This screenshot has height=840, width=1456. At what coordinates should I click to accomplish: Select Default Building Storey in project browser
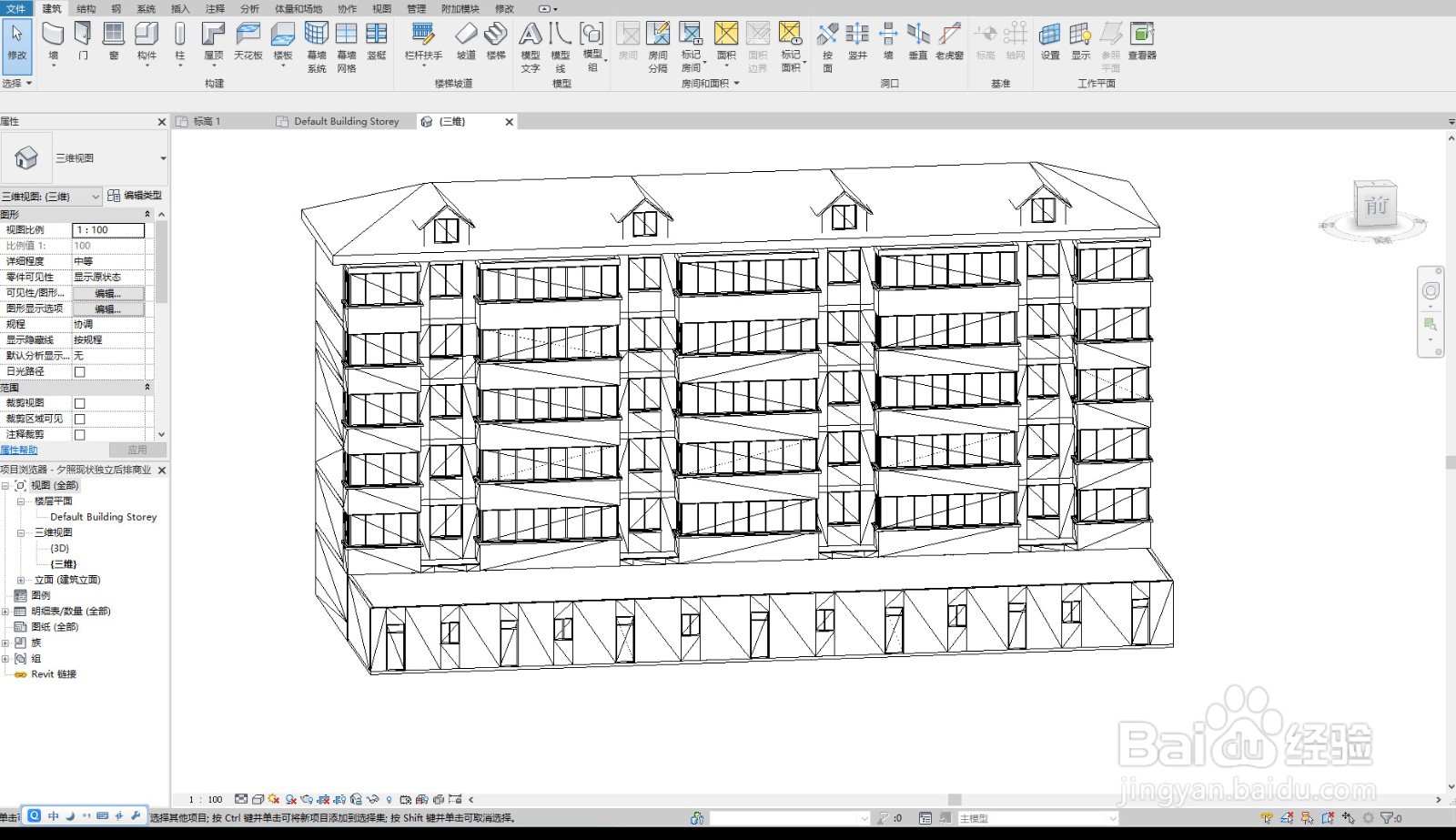103,517
